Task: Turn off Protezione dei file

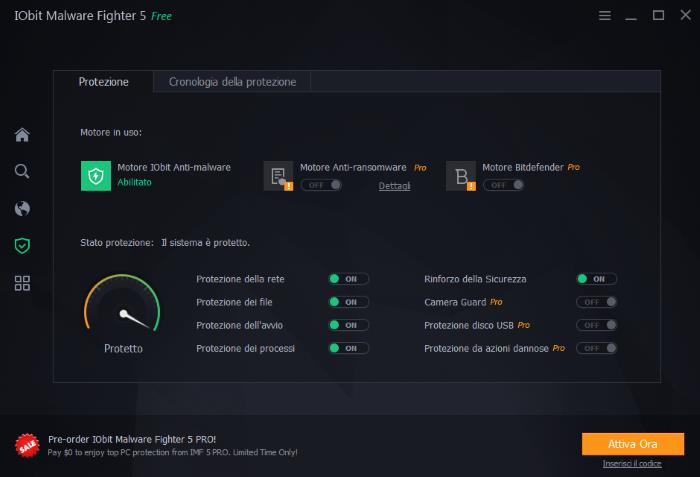Action: tap(348, 302)
